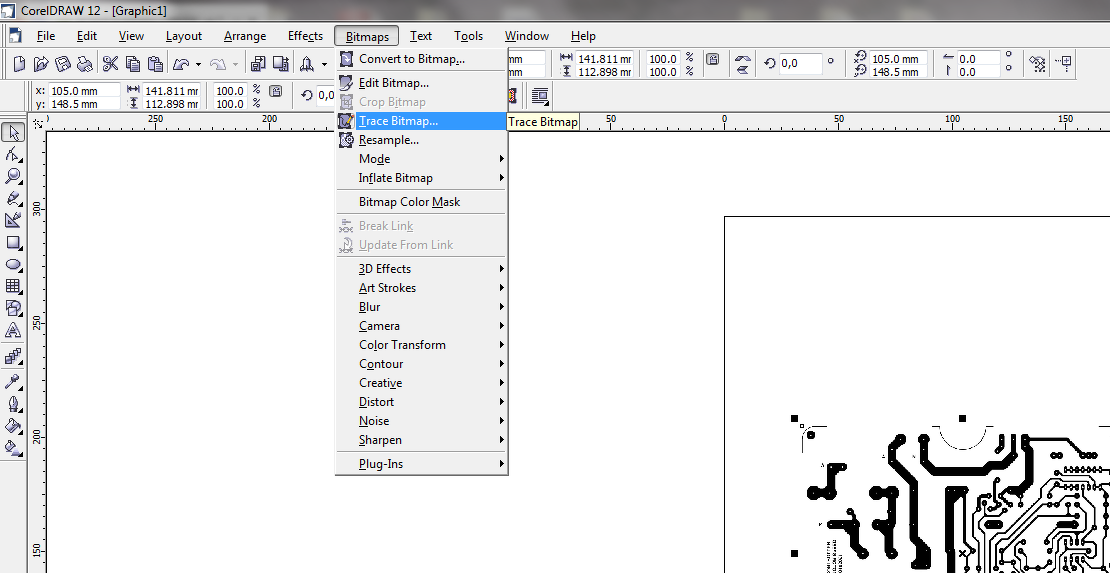Viewport: 1110px width, 573px height.
Task: Expand the Mode submenu
Action: pyautogui.click(x=421, y=159)
